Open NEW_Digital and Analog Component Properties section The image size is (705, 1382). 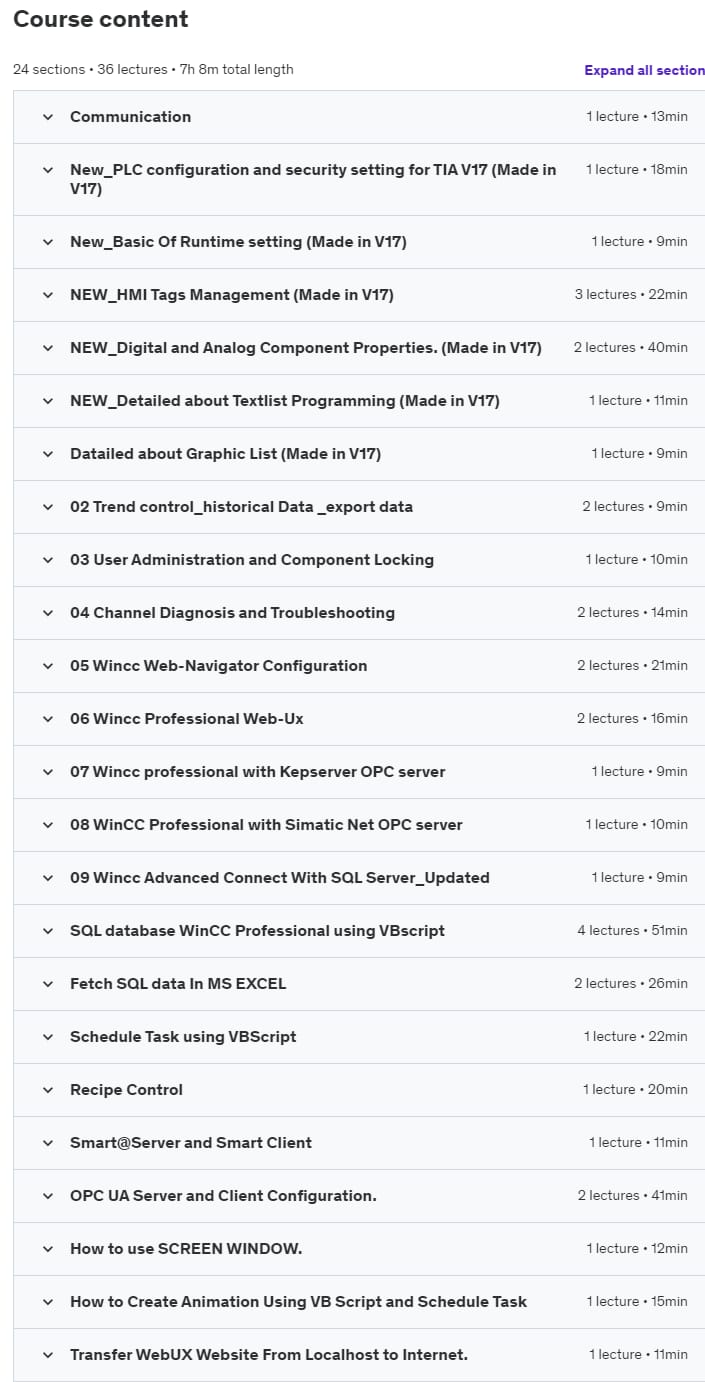[x=305, y=348]
